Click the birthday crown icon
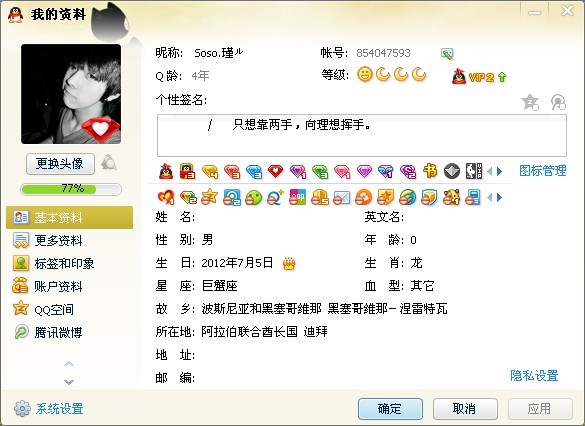 click(x=289, y=263)
